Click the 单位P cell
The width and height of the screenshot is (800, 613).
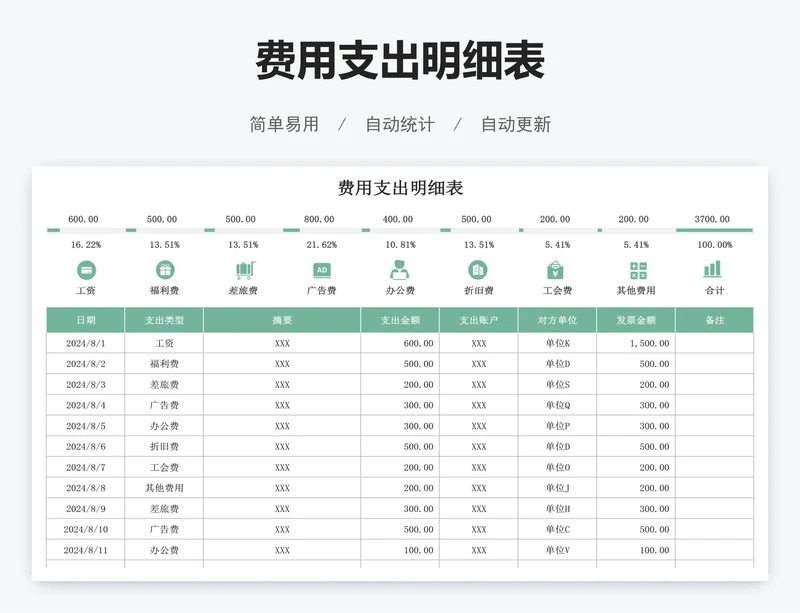(557, 426)
